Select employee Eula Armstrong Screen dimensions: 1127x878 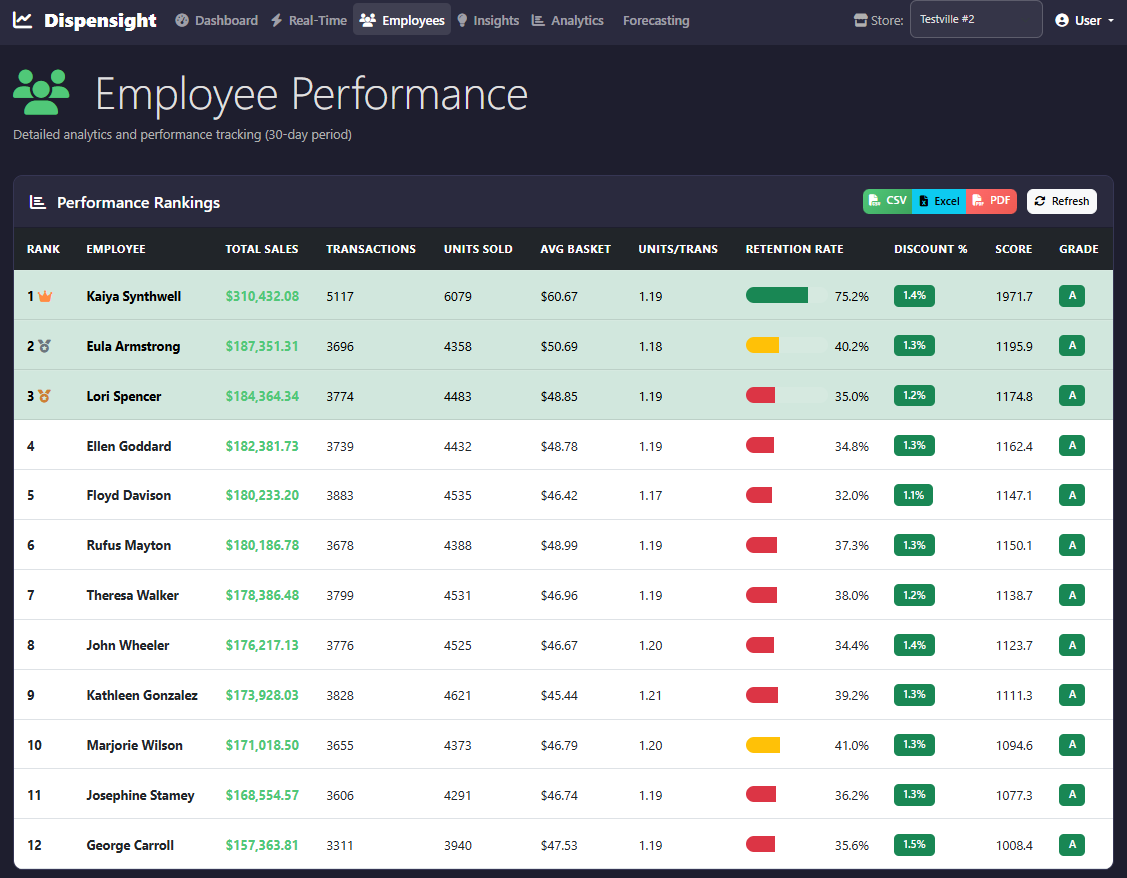point(133,346)
